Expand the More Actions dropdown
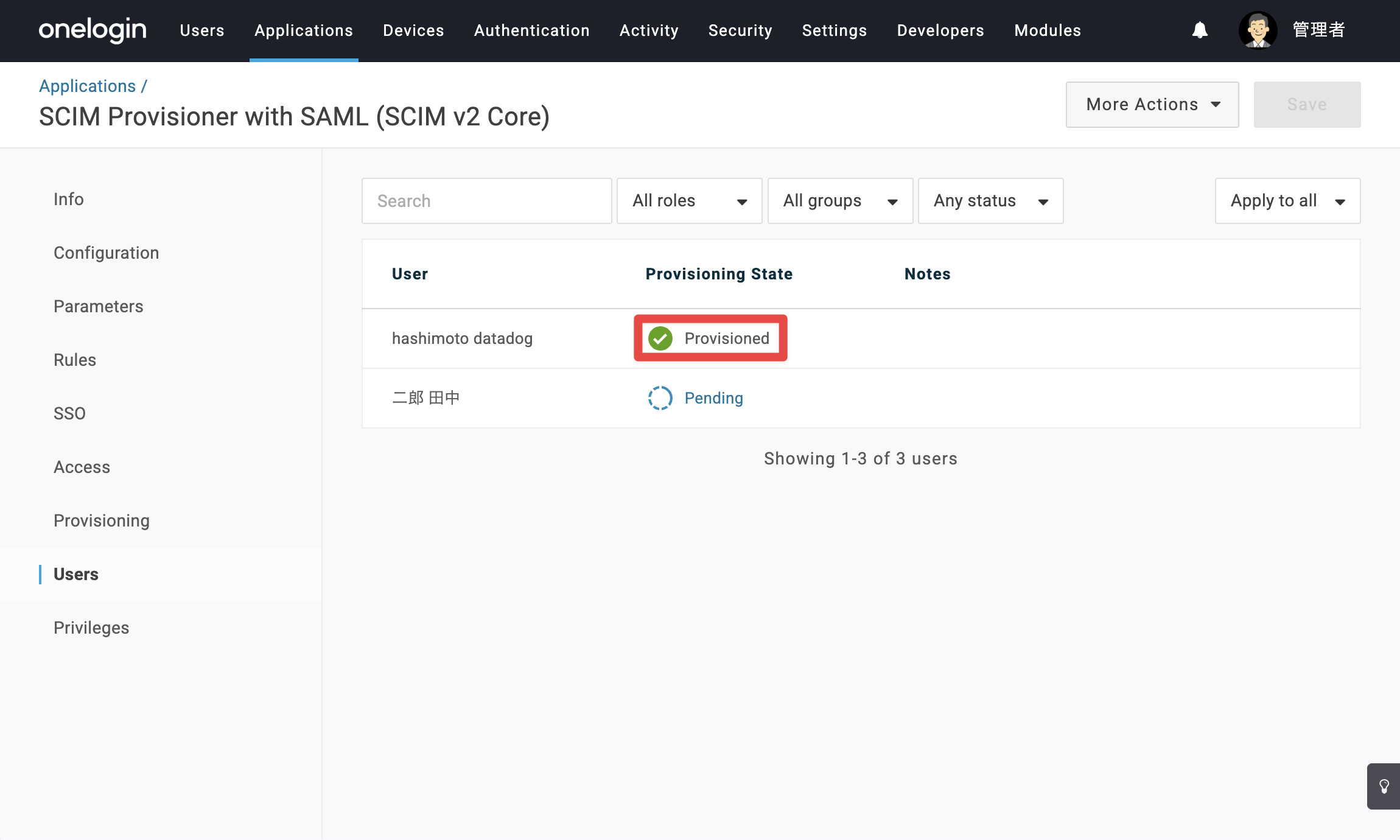The image size is (1400, 840). (1152, 105)
